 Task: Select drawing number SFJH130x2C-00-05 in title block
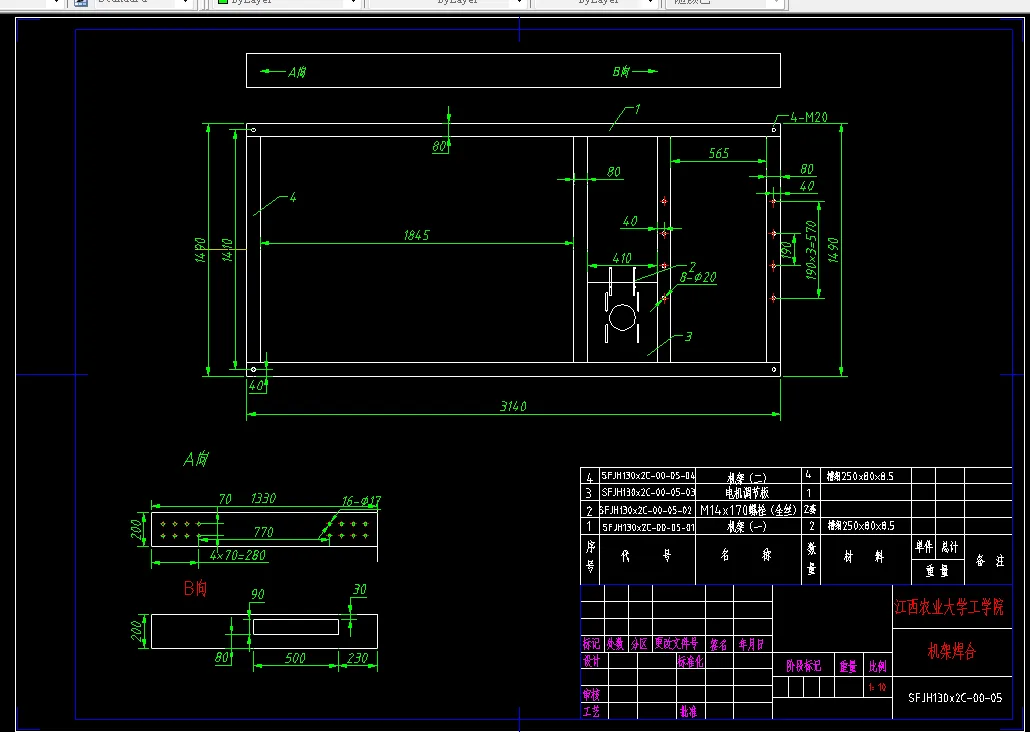point(955,698)
